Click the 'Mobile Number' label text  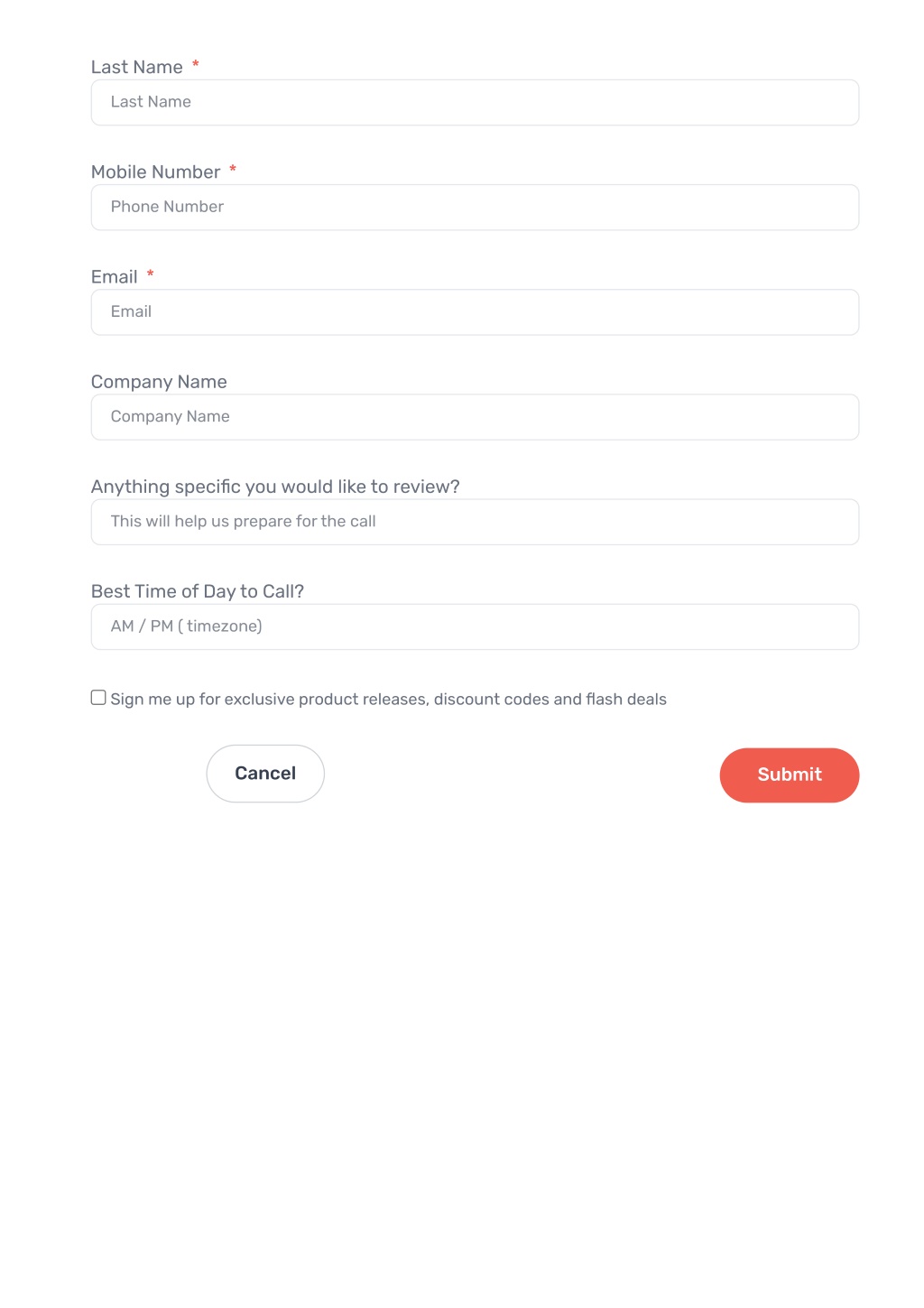pos(156,172)
